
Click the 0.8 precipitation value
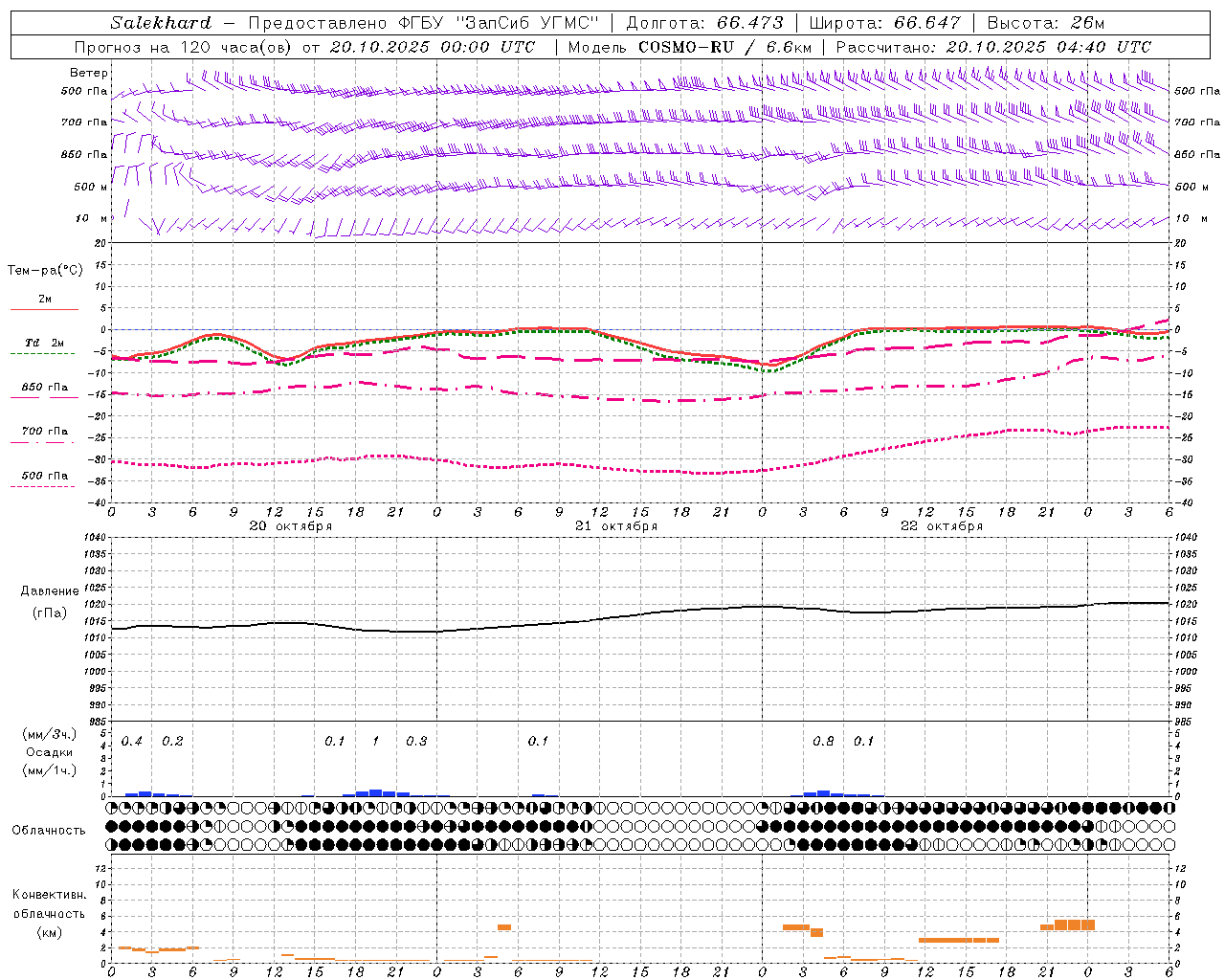(823, 742)
